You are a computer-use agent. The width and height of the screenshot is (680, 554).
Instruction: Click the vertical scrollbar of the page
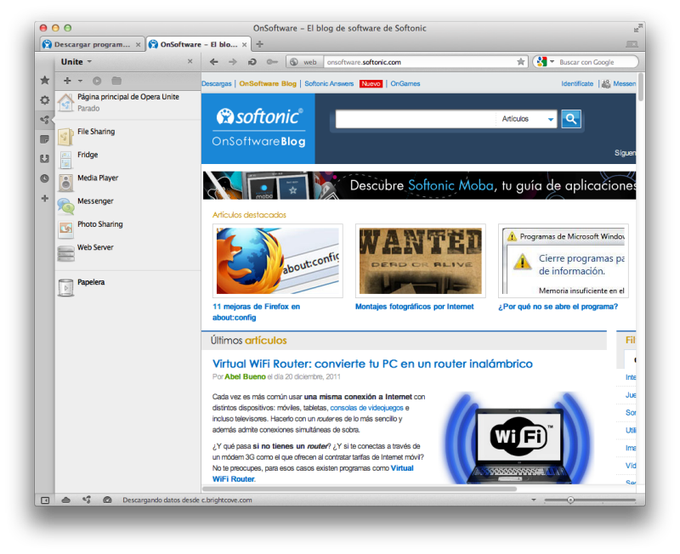tap(641, 87)
